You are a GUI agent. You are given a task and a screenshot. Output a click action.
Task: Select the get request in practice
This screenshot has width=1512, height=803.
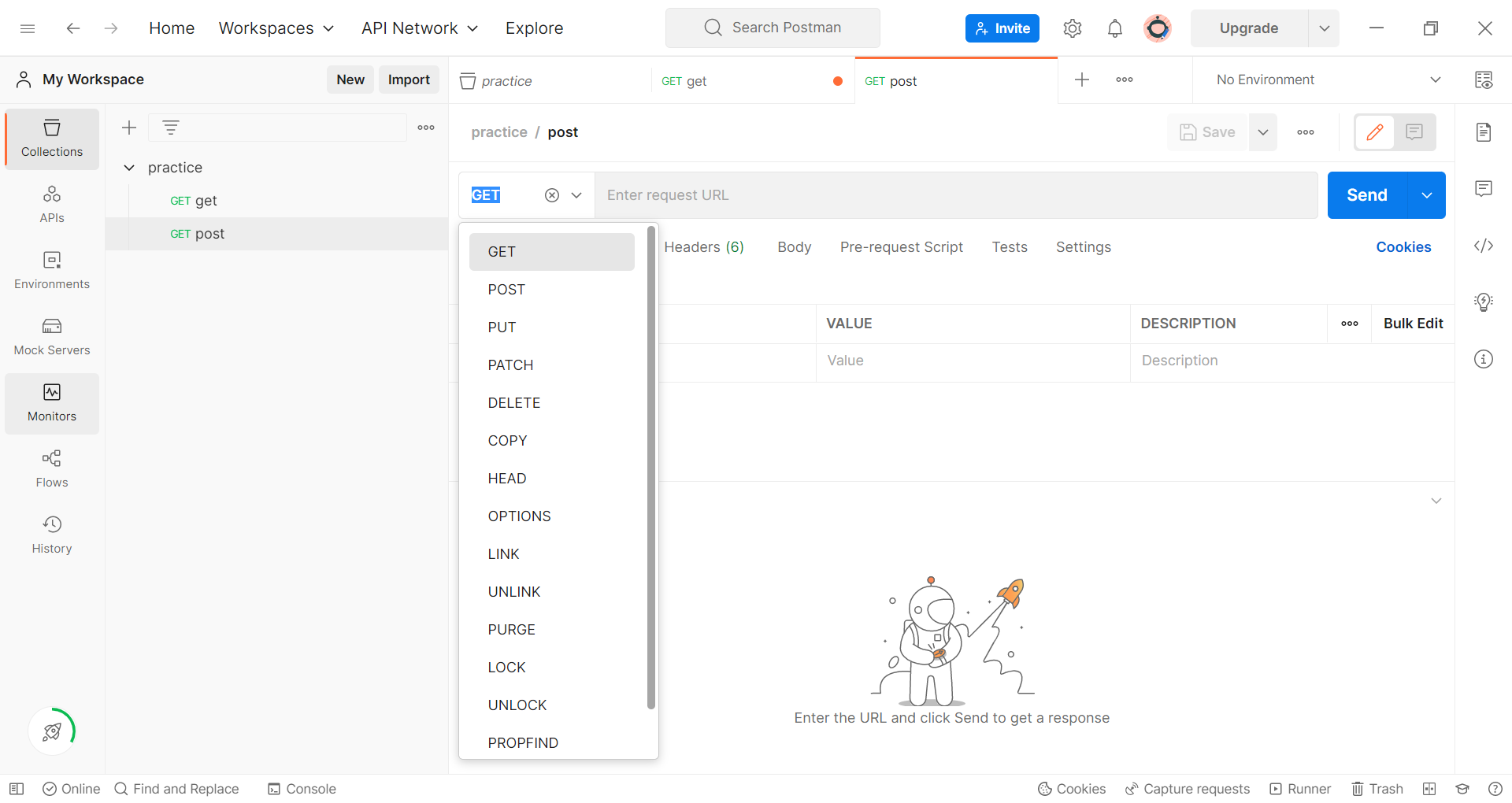(x=276, y=201)
